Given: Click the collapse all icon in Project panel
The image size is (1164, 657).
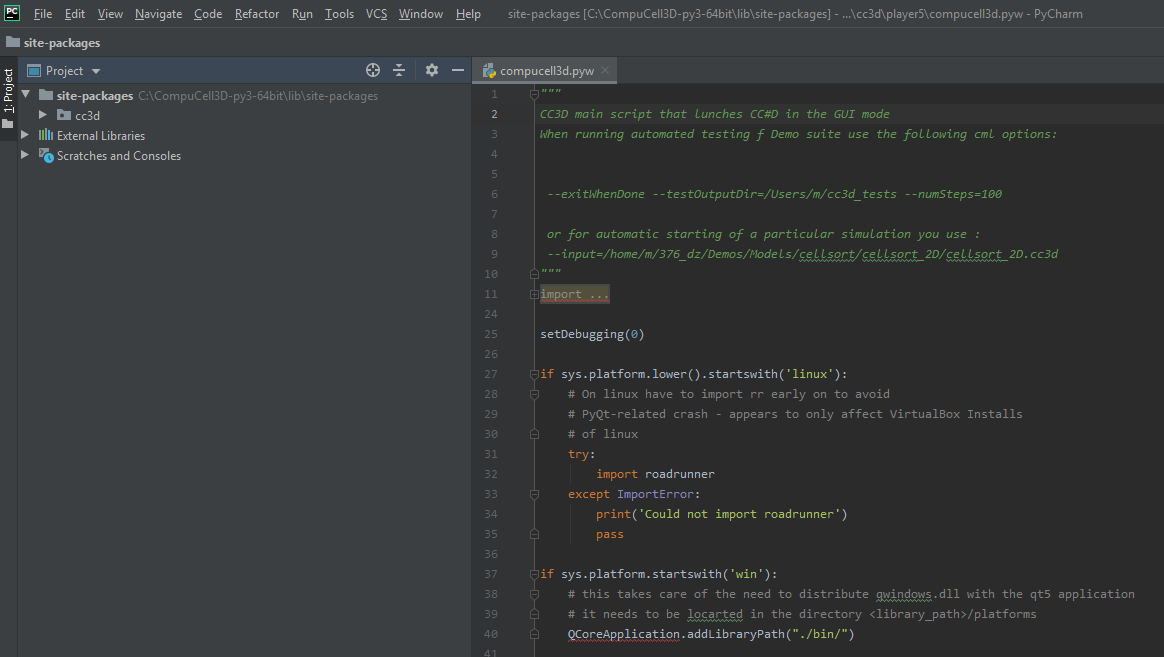Looking at the screenshot, I should pyautogui.click(x=399, y=70).
